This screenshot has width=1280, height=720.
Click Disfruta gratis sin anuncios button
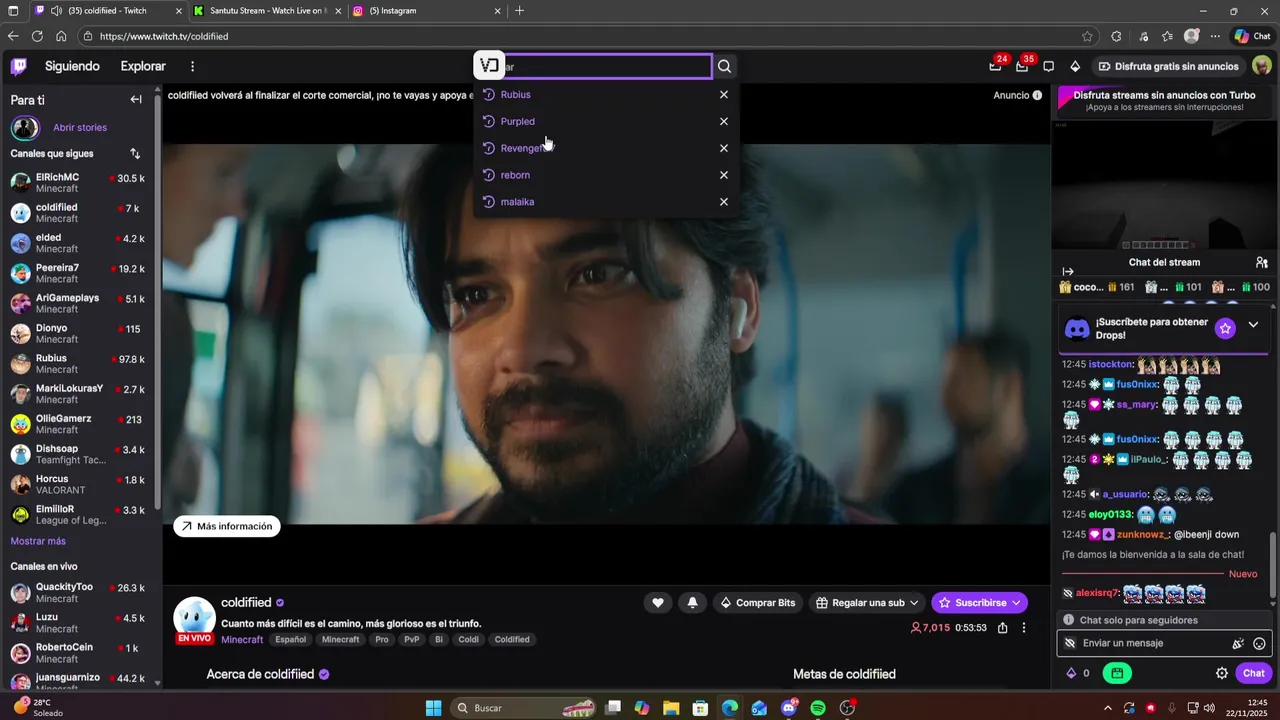1168,66
